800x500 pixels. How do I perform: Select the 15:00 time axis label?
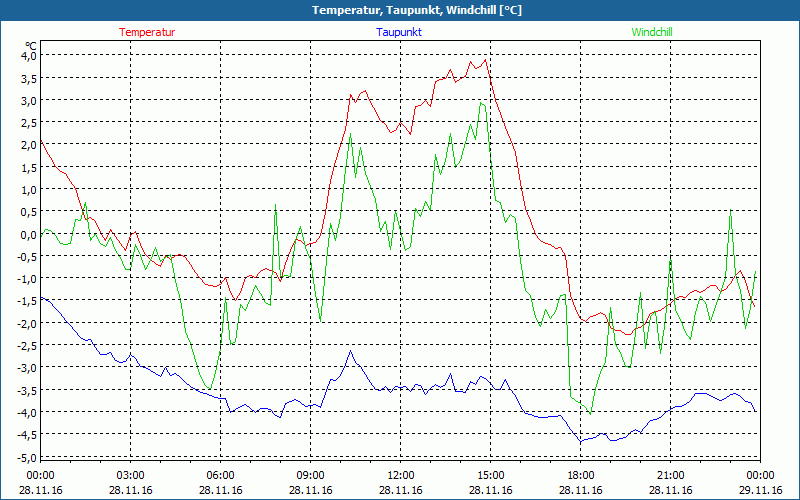(x=491, y=475)
